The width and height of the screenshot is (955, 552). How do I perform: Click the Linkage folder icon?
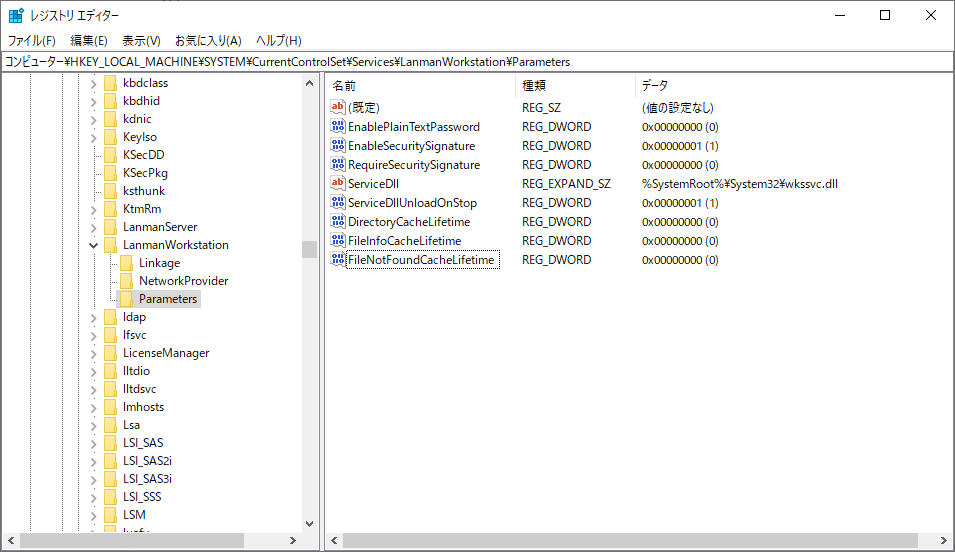[126, 263]
